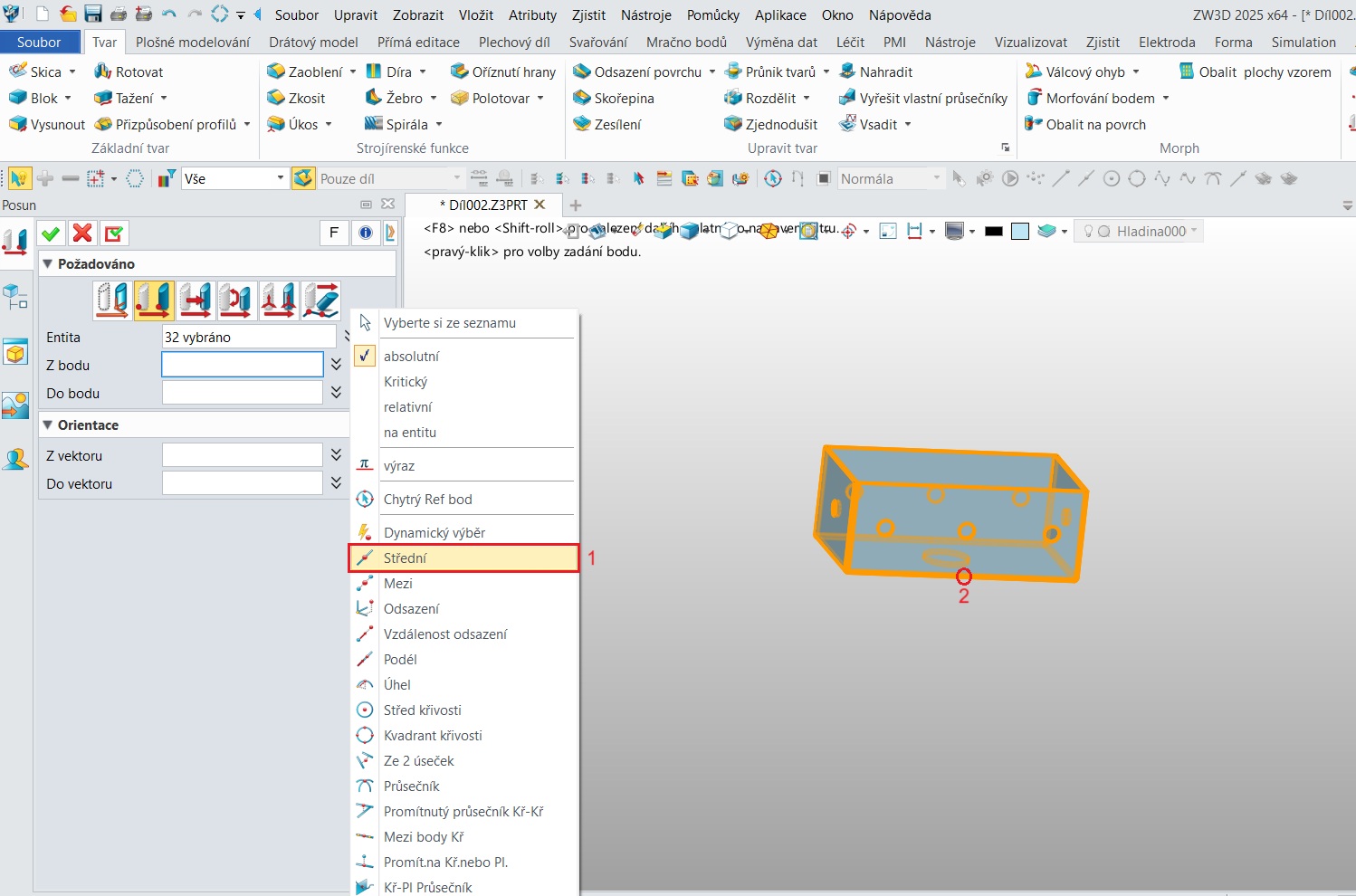The height and width of the screenshot is (896, 1356).
Task: Select the move along path icon
Action: pos(320,300)
